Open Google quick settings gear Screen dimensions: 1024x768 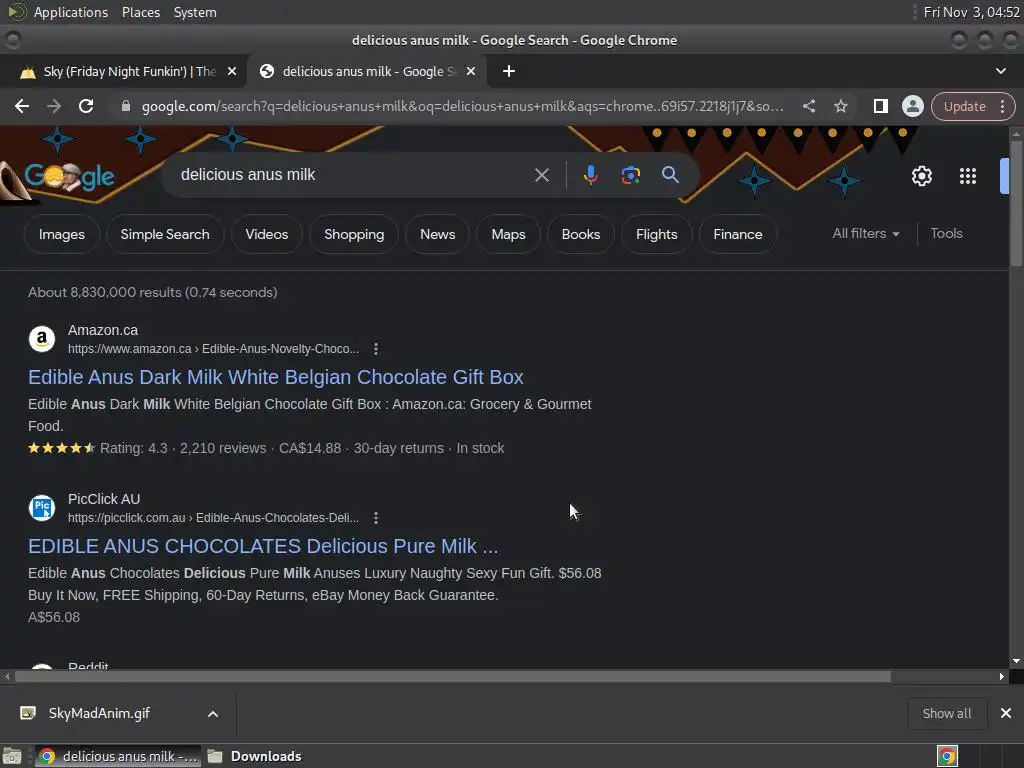(x=921, y=176)
